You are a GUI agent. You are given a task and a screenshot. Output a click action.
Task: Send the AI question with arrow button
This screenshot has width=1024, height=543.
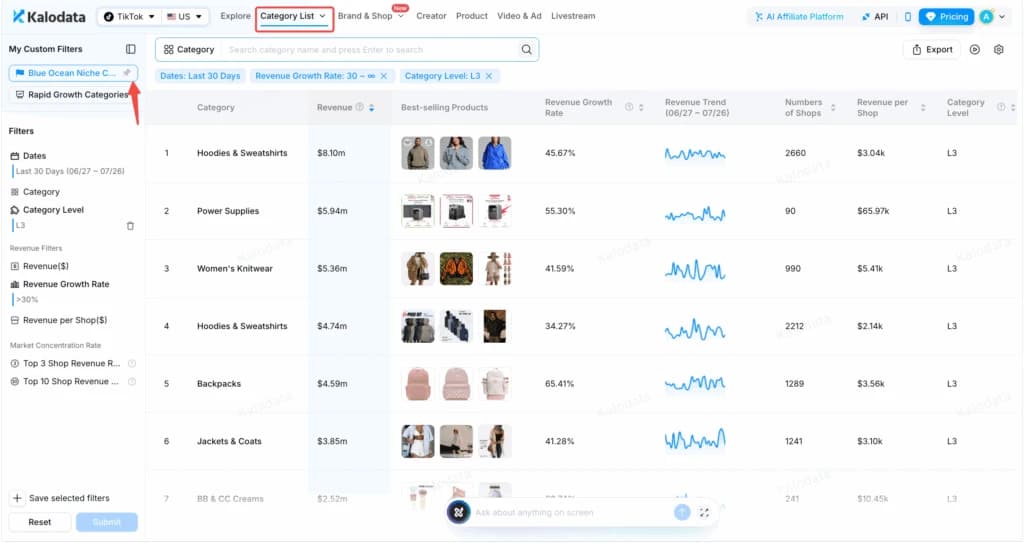tap(682, 512)
